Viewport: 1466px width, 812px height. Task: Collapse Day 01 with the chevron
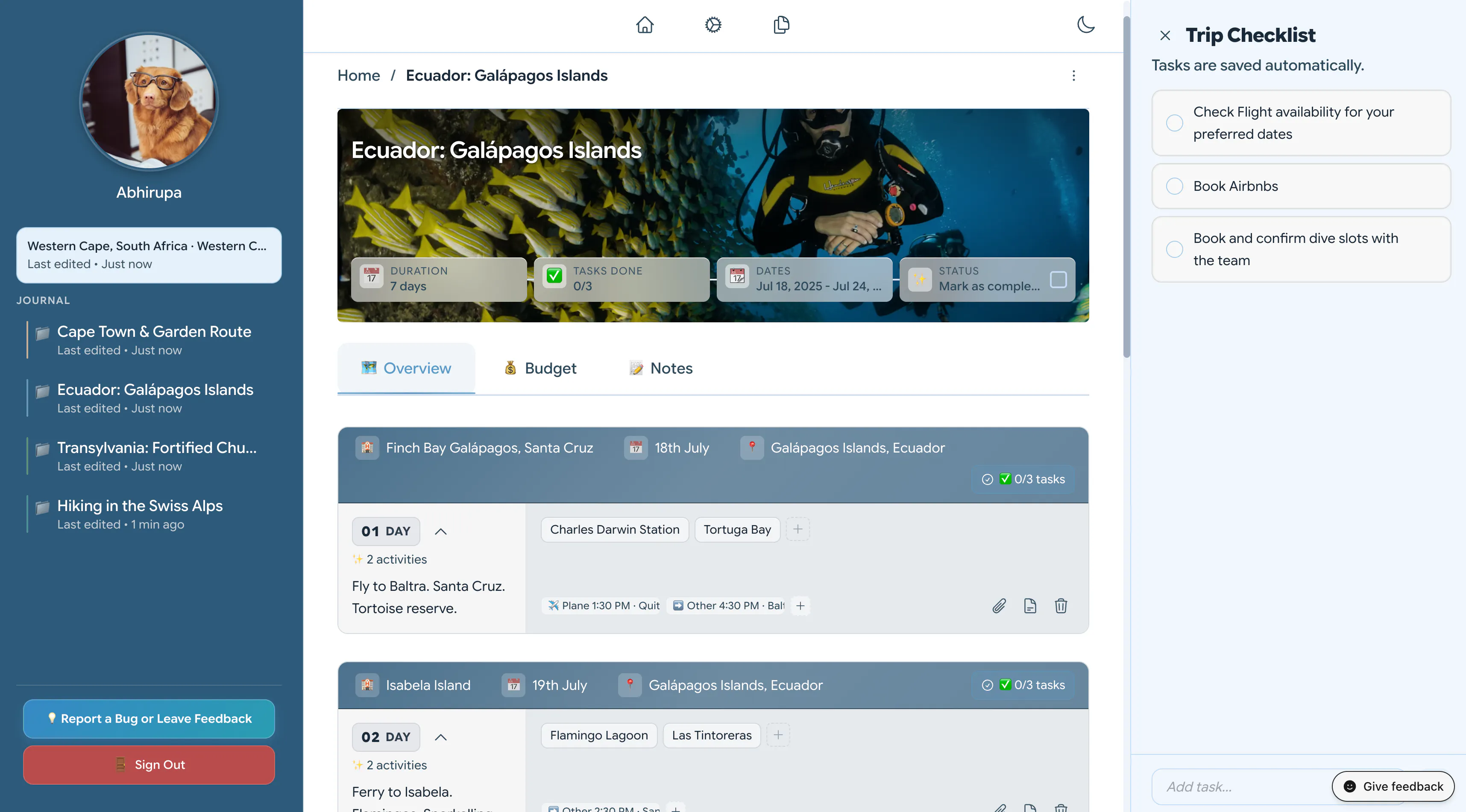[x=440, y=531]
